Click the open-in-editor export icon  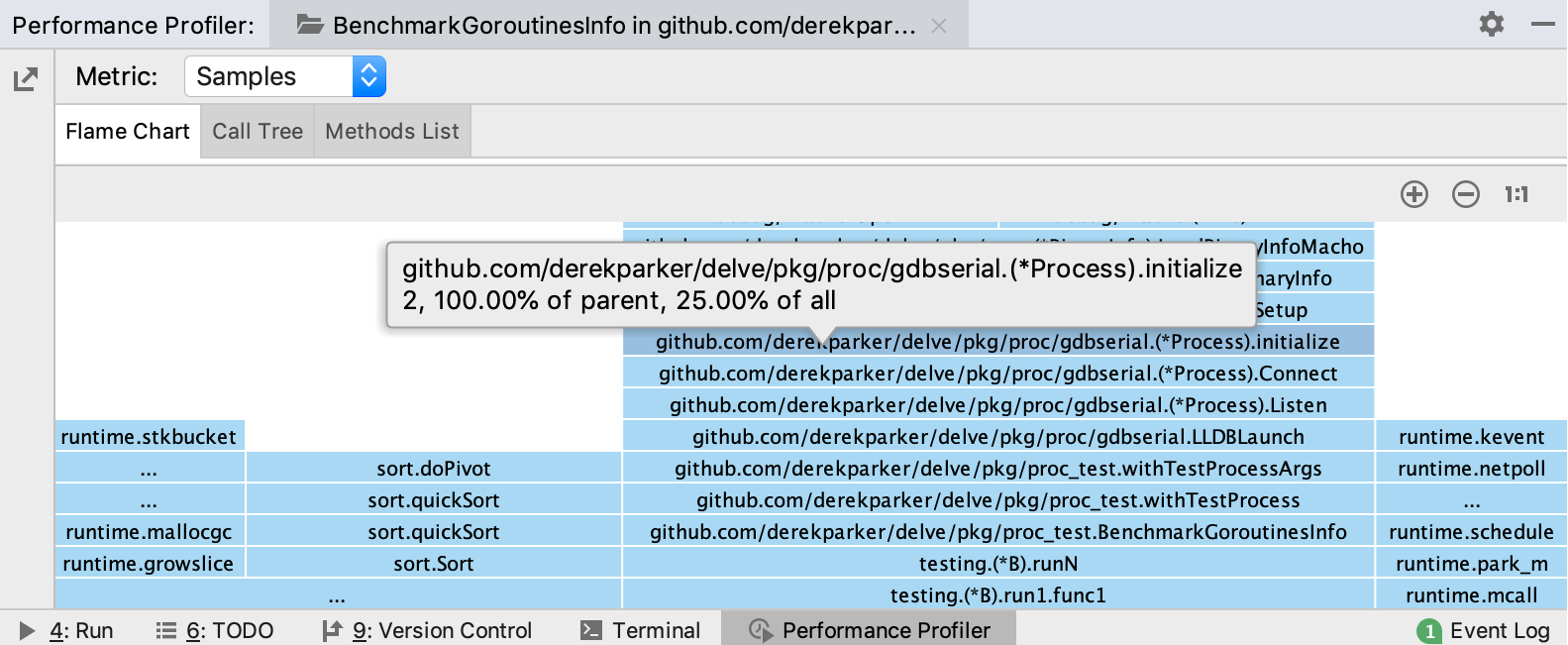click(26, 79)
